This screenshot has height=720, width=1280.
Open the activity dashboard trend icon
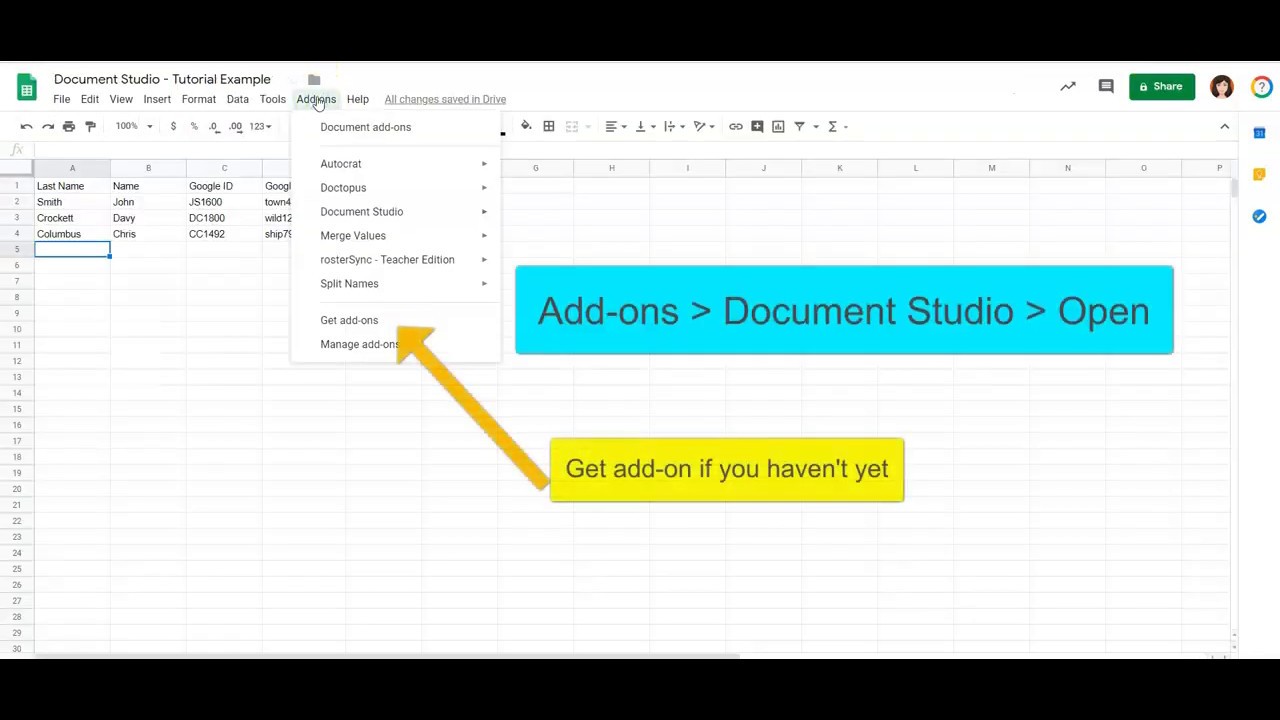1068,87
